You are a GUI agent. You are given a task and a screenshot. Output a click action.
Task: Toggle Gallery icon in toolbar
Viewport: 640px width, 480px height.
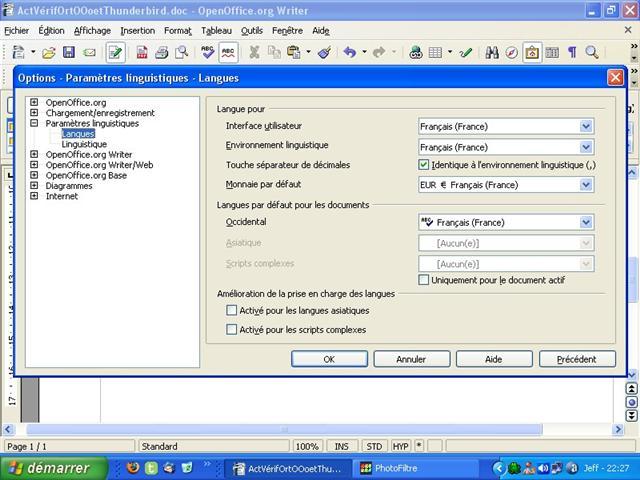pyautogui.click(x=532, y=52)
